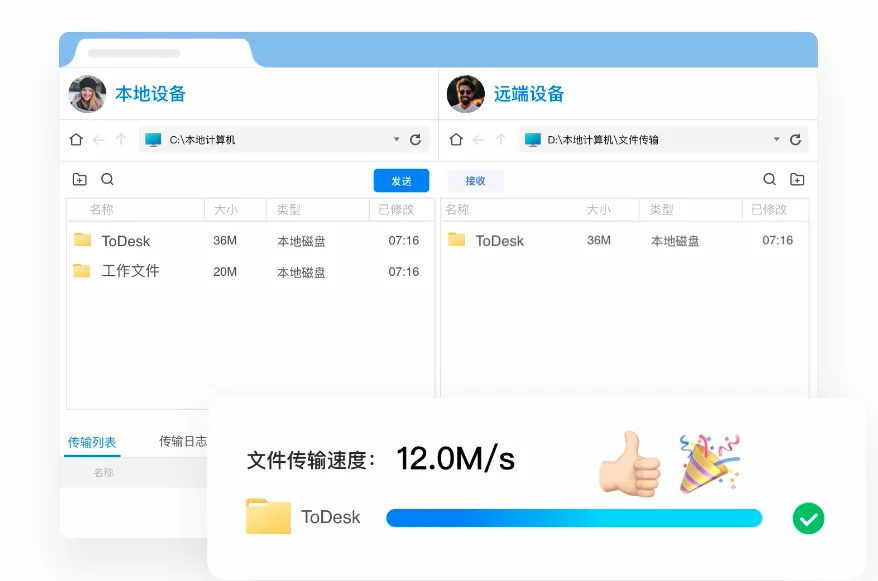Screen dimensions: 878x581
Task: Open search in the local device panel
Action: coord(106,178)
